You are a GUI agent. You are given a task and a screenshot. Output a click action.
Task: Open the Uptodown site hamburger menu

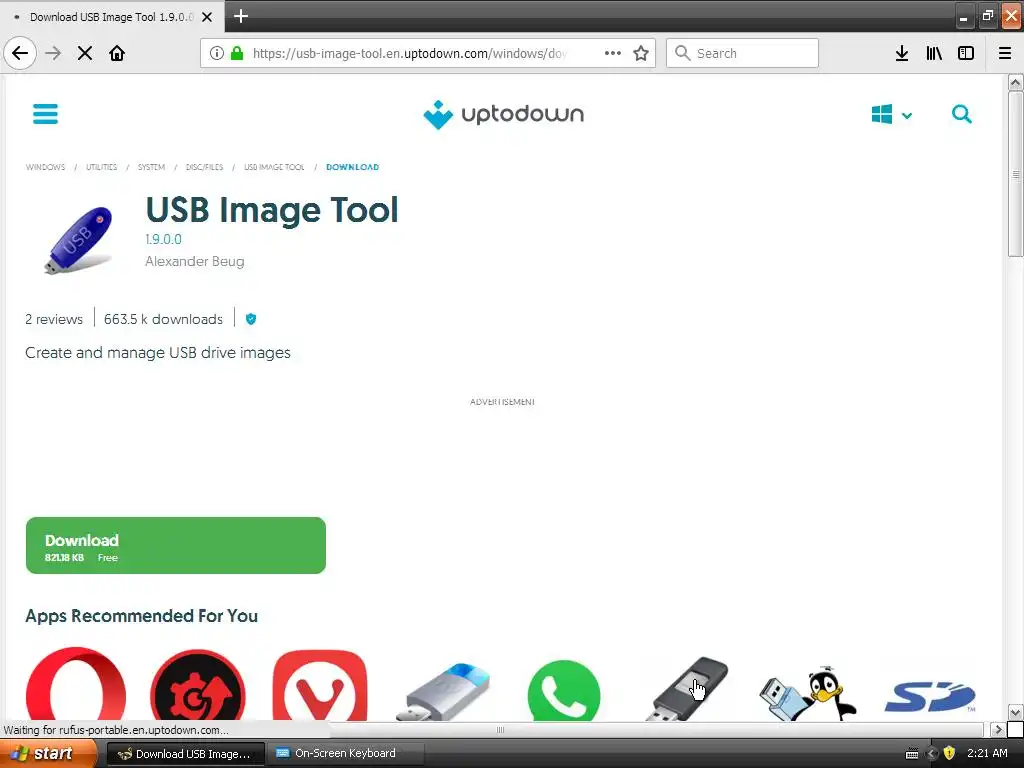pos(46,114)
